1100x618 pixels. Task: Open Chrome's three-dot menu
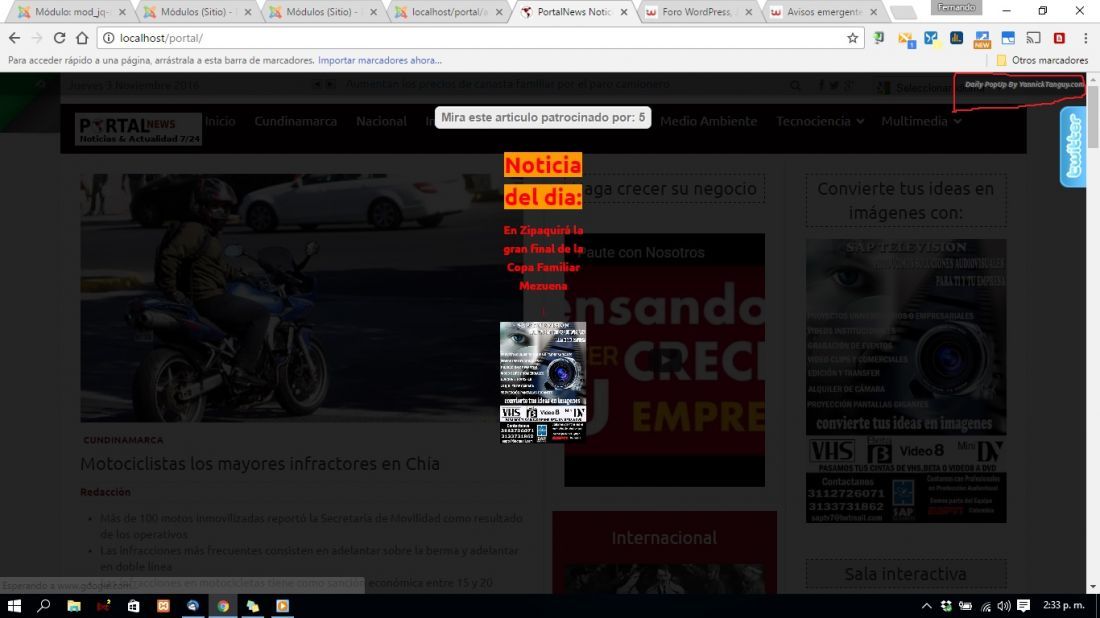pyautogui.click(x=1085, y=38)
